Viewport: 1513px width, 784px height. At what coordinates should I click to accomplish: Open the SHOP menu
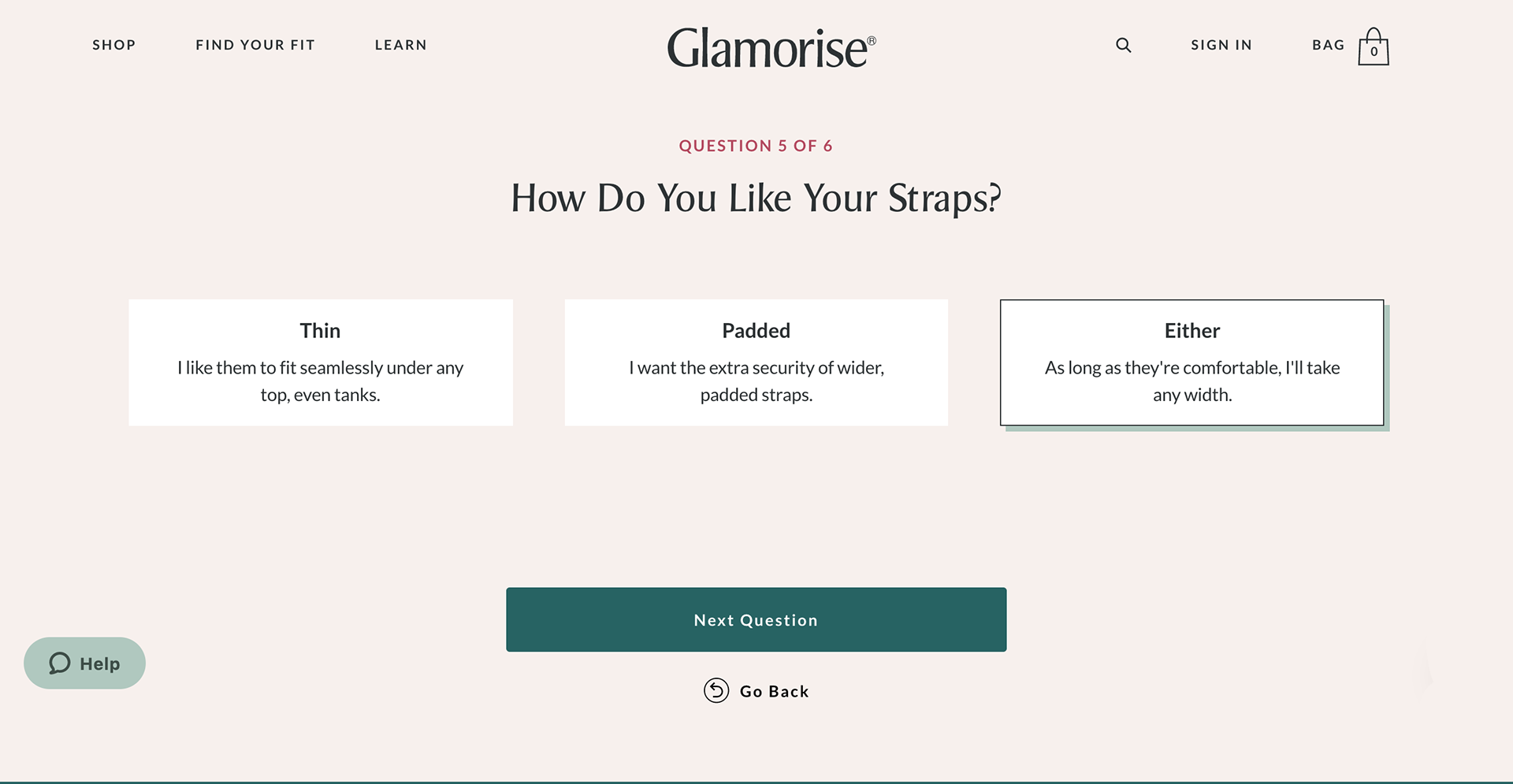(x=114, y=45)
